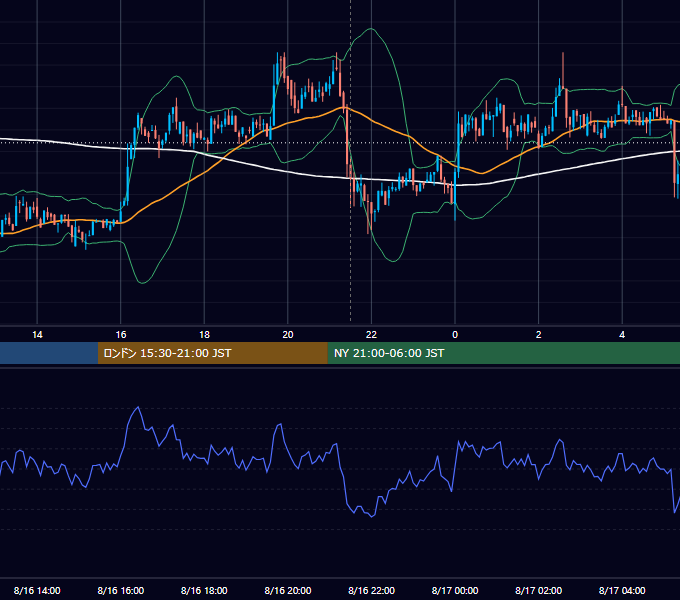Click the 0 hour label on price chart axis
Image resolution: width=680 pixels, height=600 pixels.
click(455, 335)
